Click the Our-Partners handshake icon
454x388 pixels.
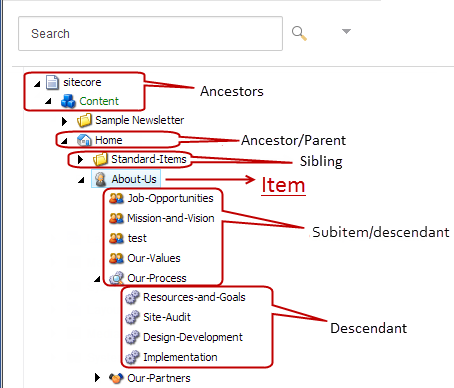tap(116, 378)
